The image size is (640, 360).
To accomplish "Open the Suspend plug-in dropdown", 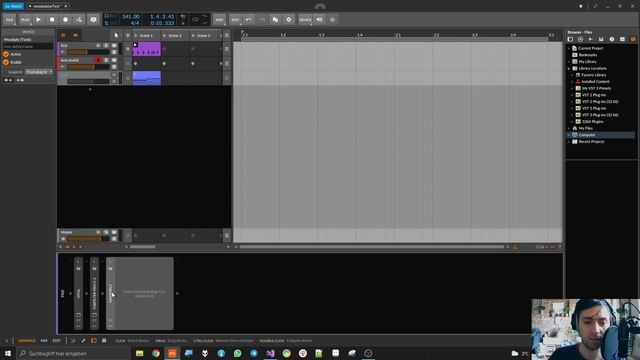I will 39,72.
